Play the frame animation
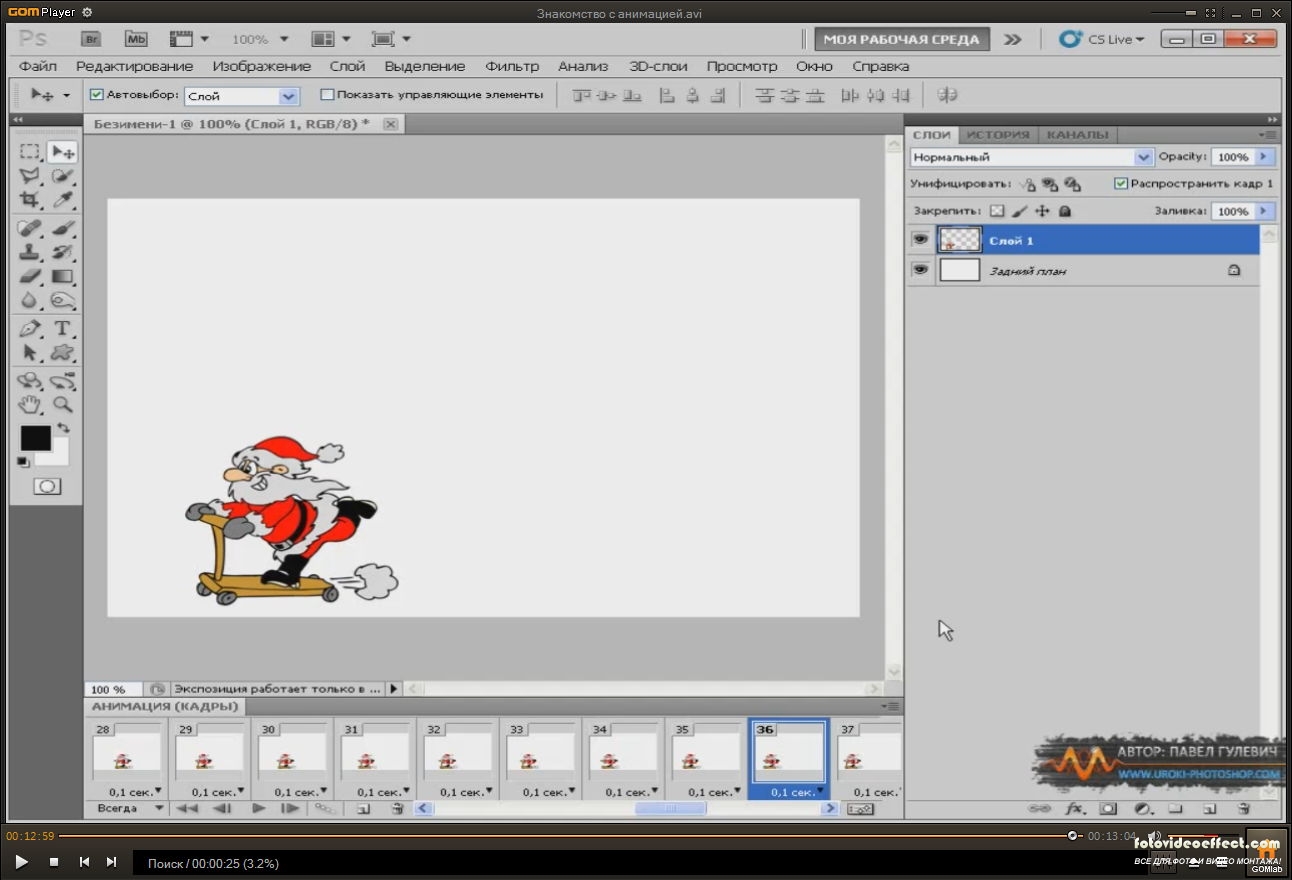The image size is (1292, 880). point(258,808)
